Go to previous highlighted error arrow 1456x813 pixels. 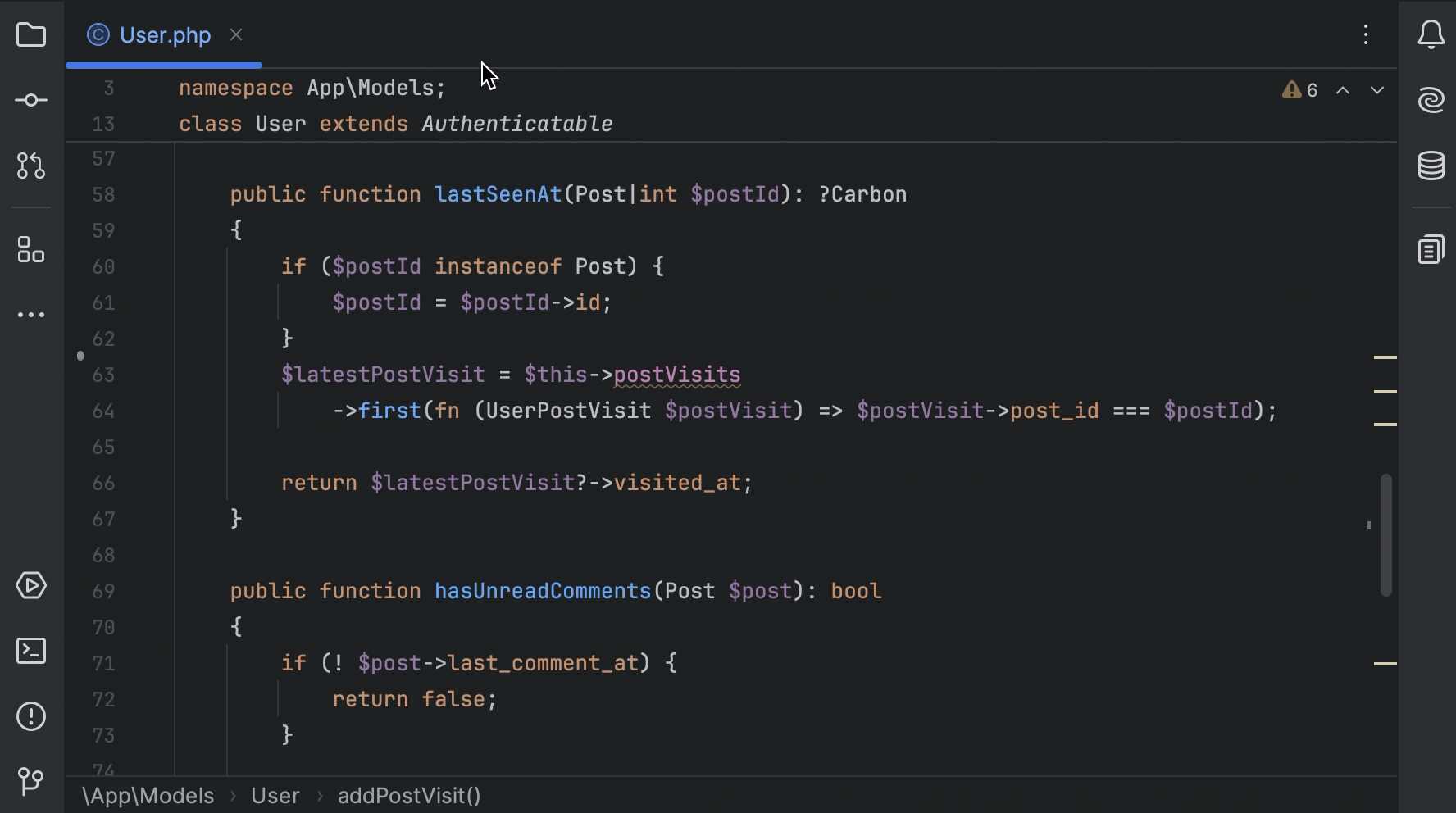[x=1343, y=90]
